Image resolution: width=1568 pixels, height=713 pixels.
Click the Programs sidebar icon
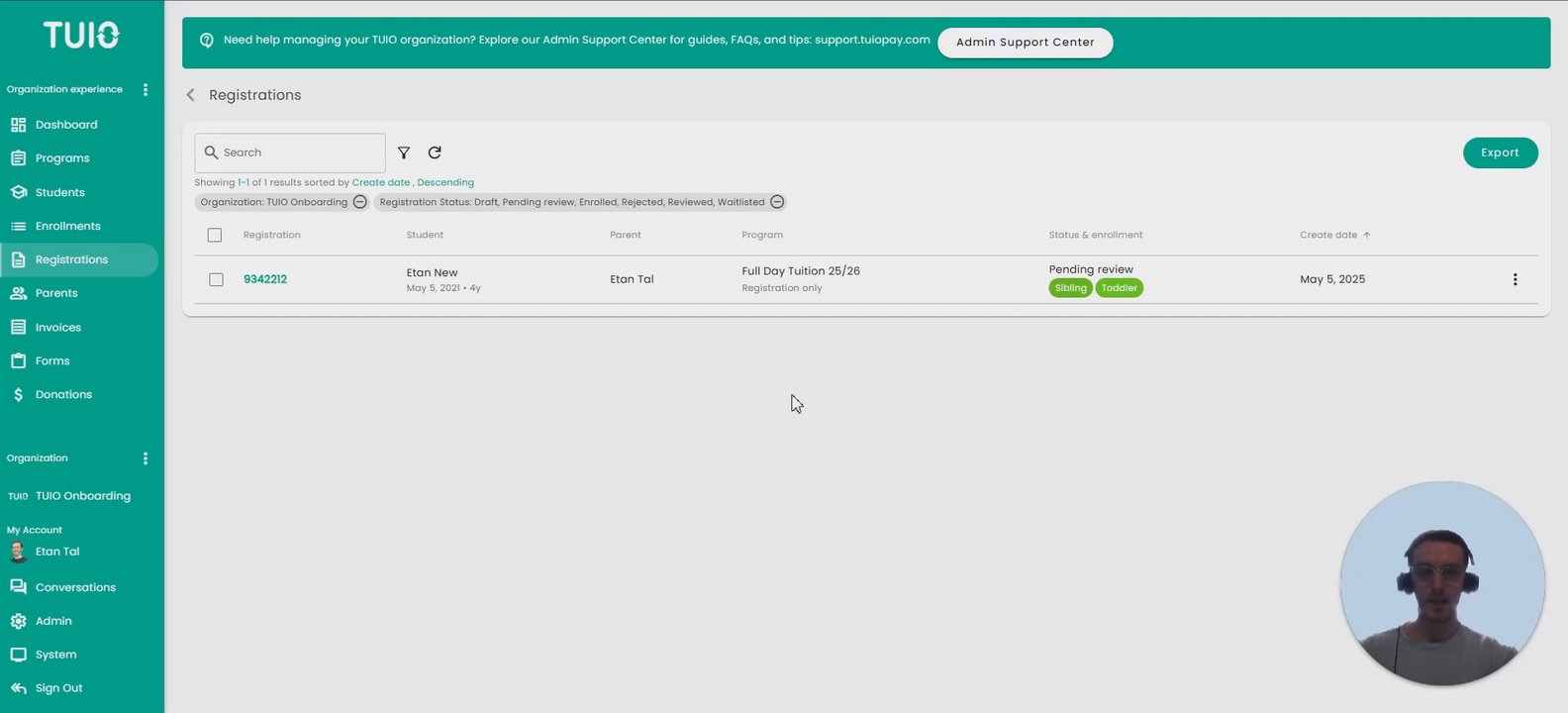(x=18, y=158)
